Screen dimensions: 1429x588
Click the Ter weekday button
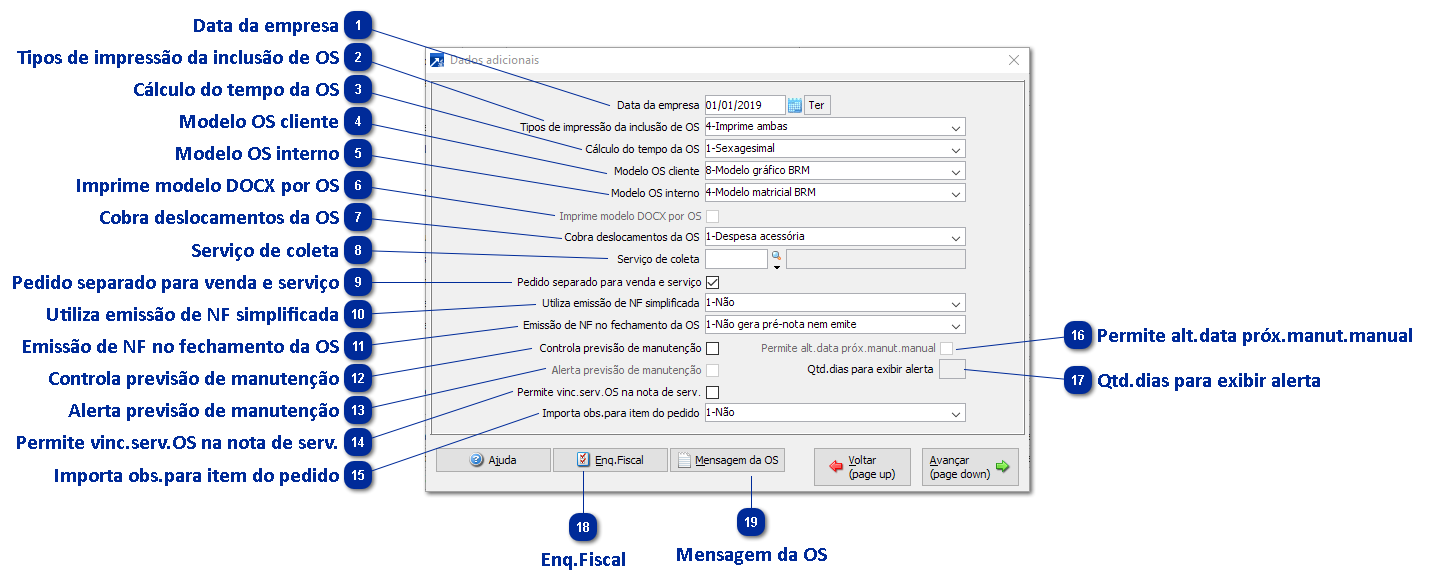pos(817,105)
